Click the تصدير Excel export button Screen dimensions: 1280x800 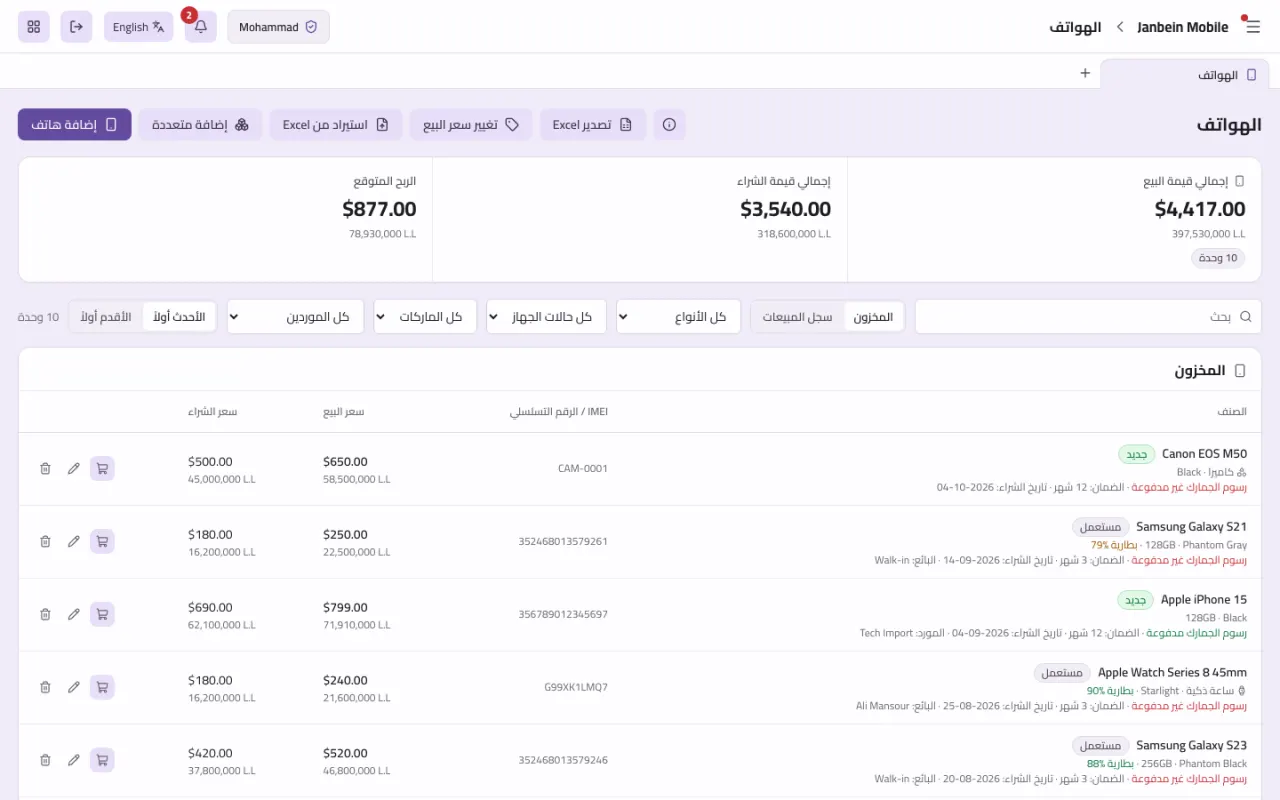[593, 125]
